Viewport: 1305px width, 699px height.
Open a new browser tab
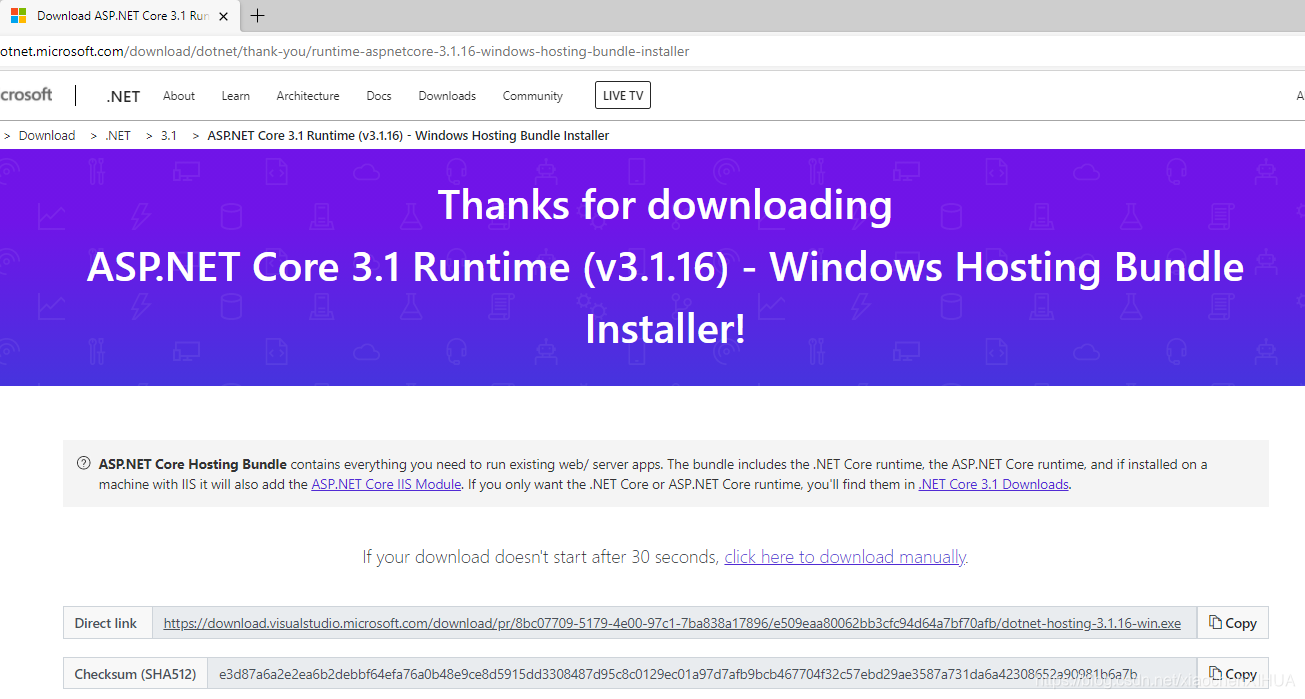coord(258,16)
